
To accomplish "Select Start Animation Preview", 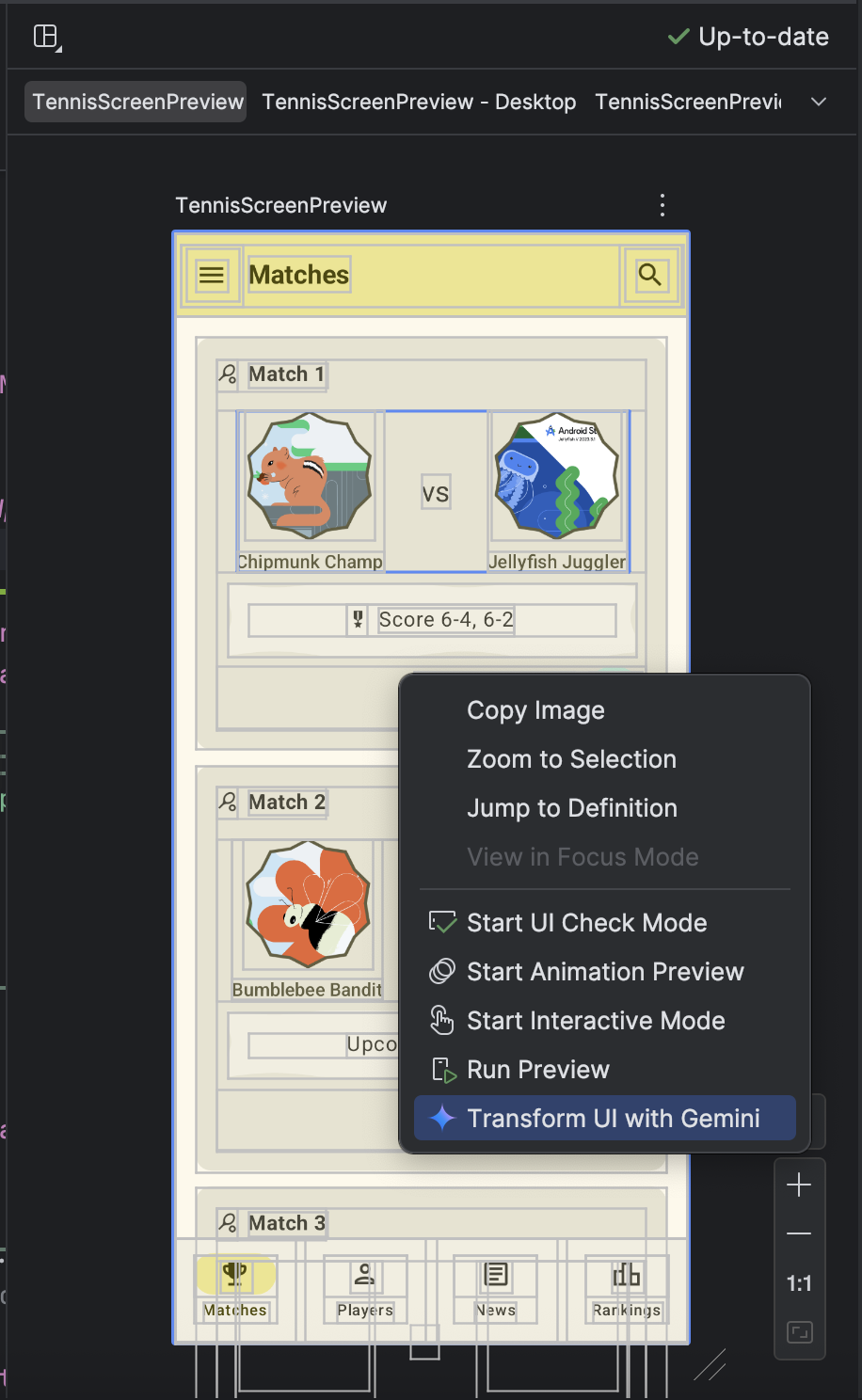I will pyautogui.click(x=605, y=971).
